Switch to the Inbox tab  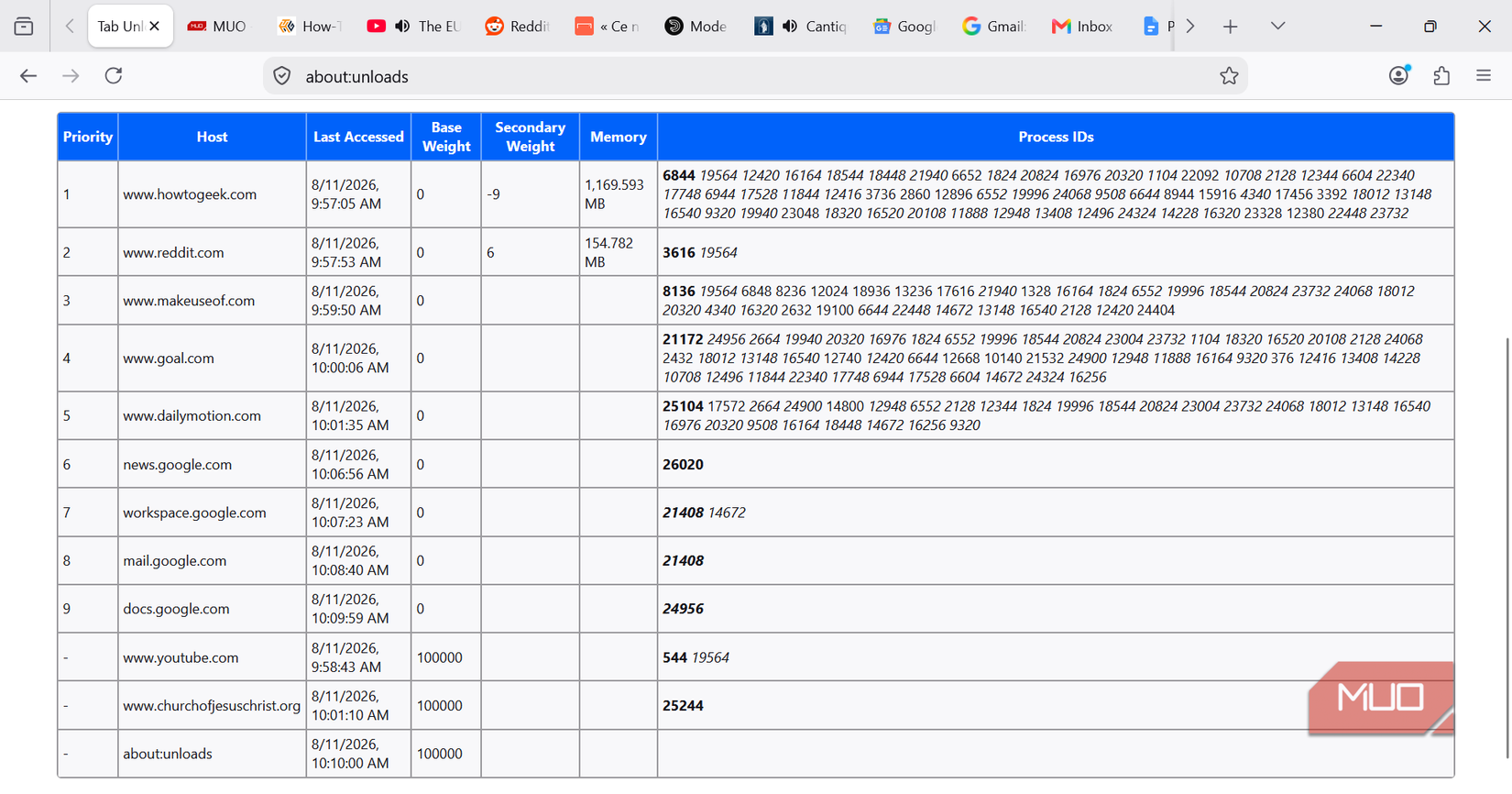tap(1082, 27)
